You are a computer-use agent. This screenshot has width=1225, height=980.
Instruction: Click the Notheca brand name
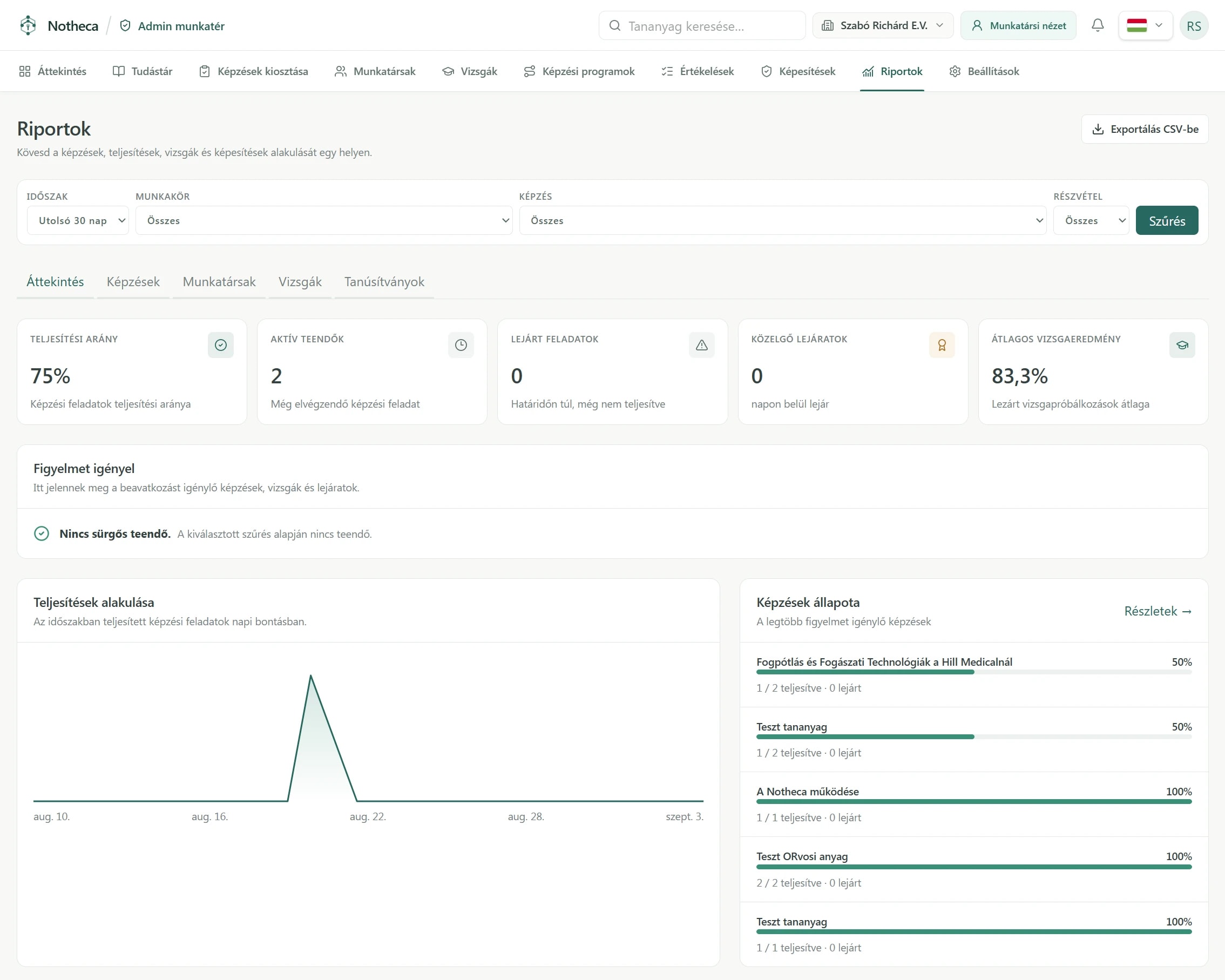point(73,25)
